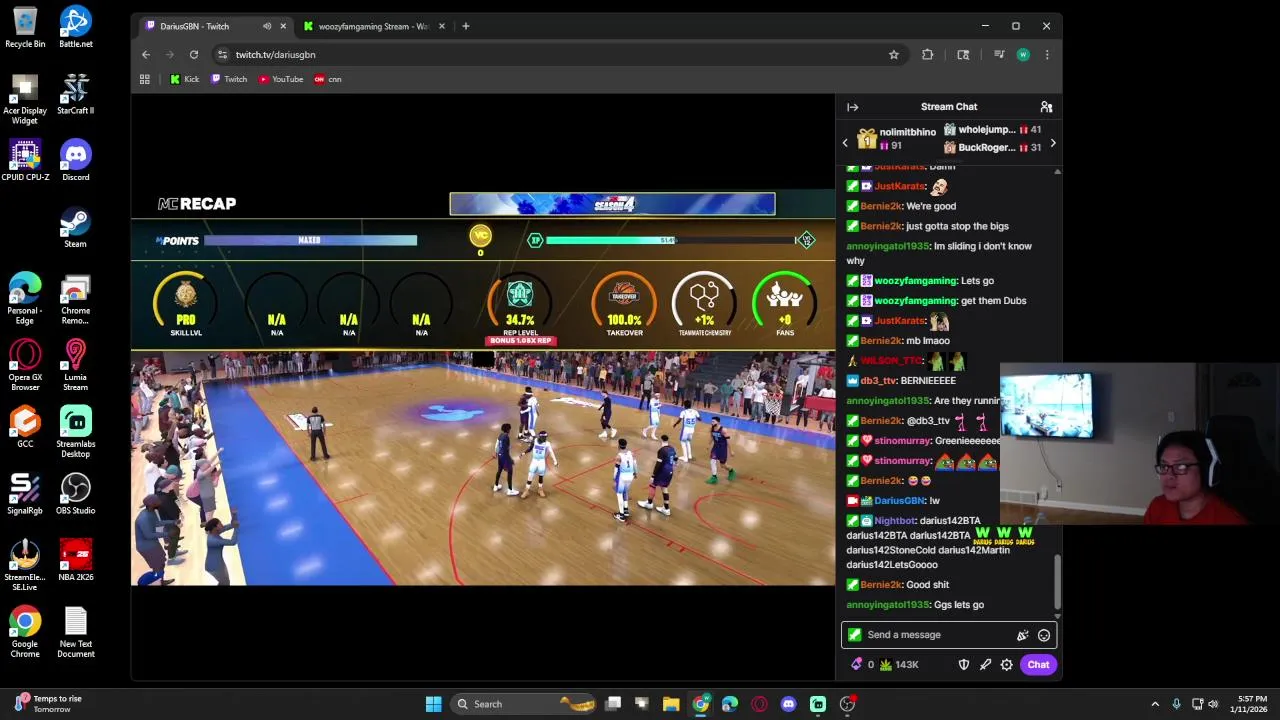Open the Chrome side panel

click(963, 55)
